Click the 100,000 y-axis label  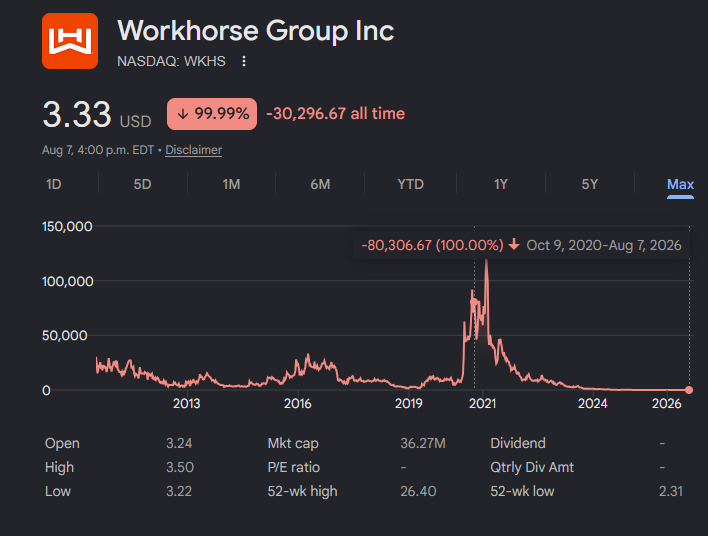(67, 281)
